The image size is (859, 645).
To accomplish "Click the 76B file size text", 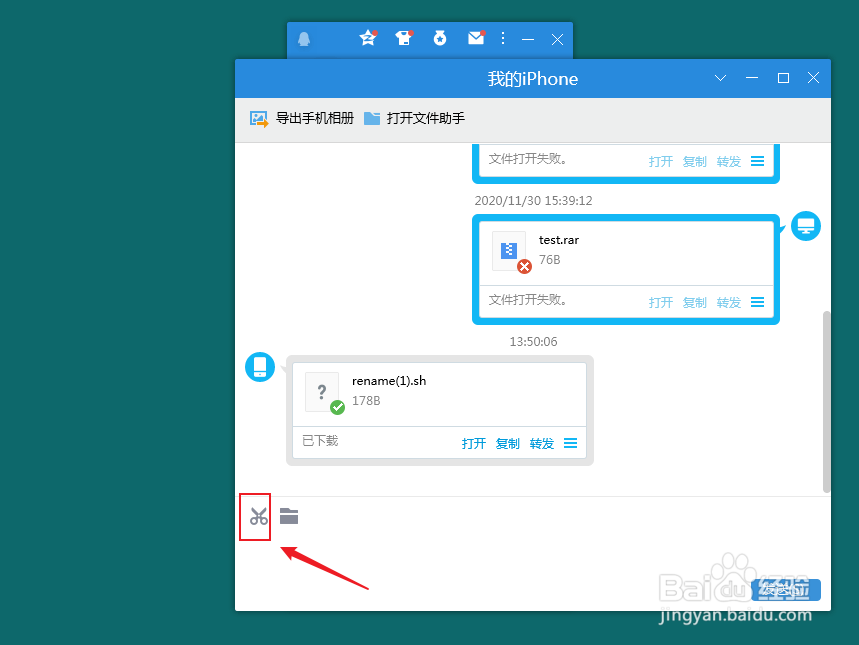I will tap(549, 260).
